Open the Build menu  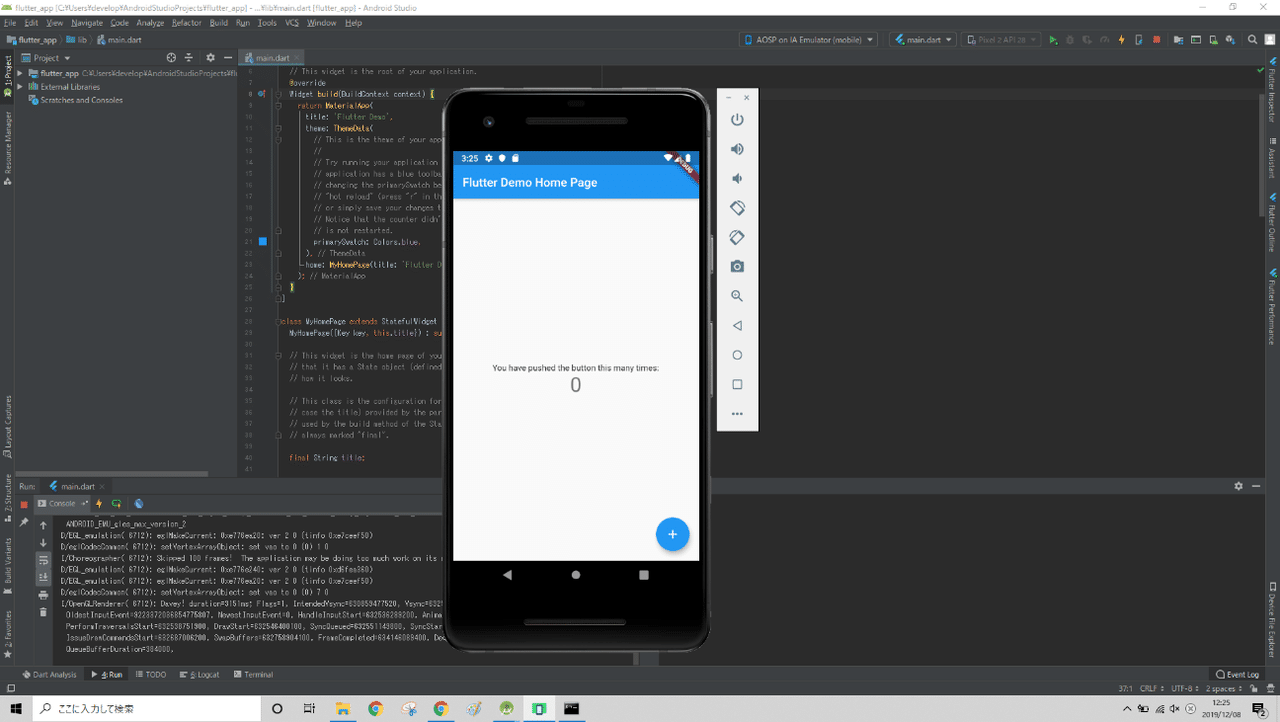click(x=218, y=22)
